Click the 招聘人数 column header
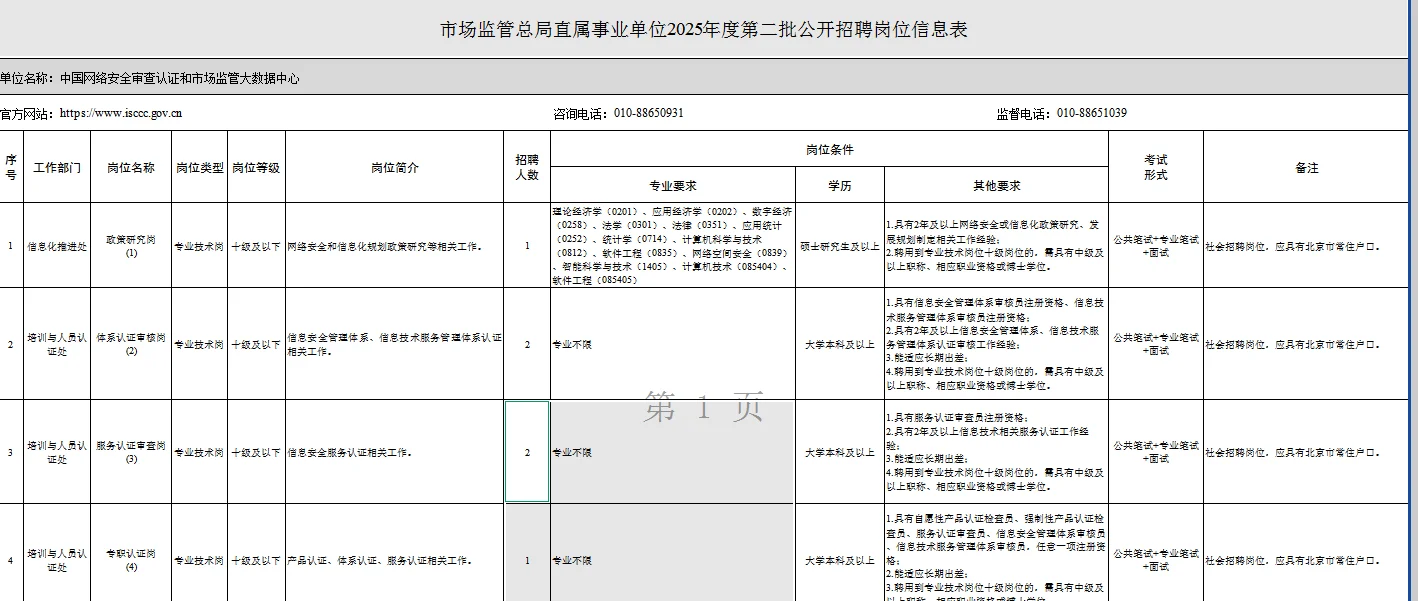1418x601 pixels. (527, 167)
